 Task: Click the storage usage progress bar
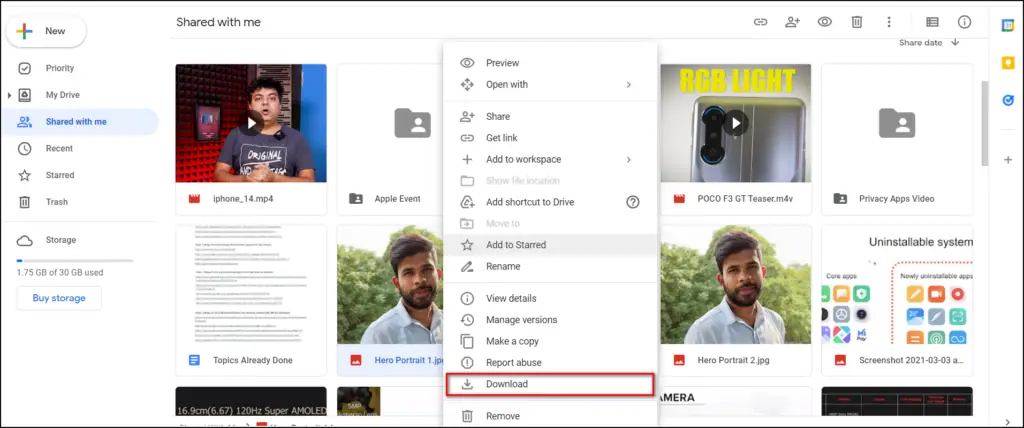[x=75, y=260]
